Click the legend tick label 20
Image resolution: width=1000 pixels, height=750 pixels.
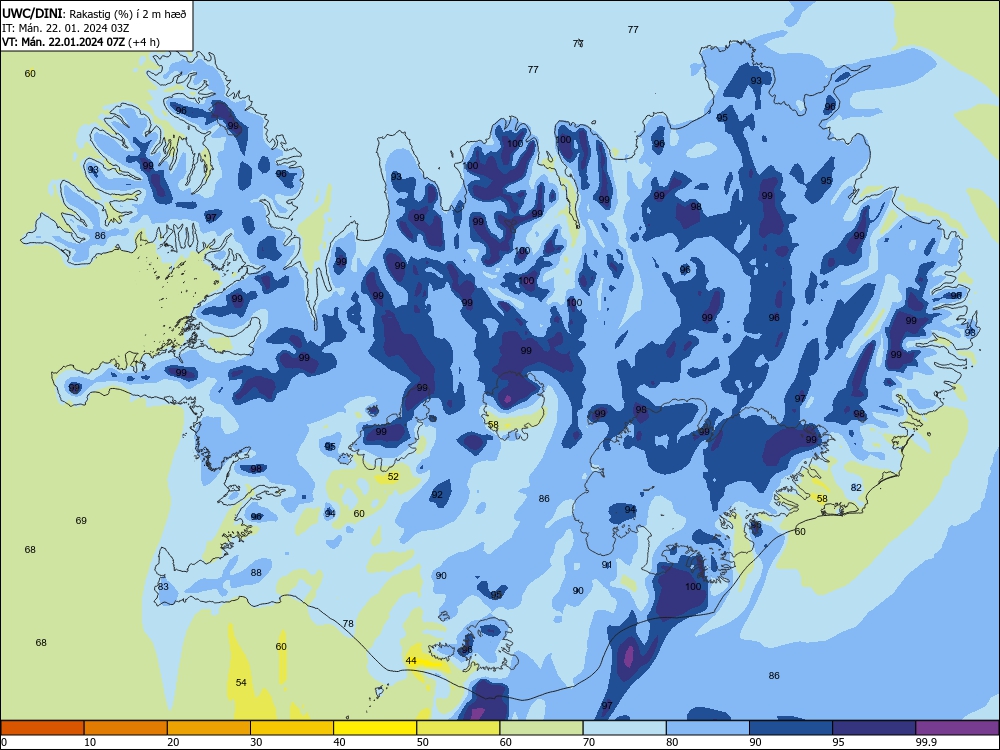click(x=173, y=742)
